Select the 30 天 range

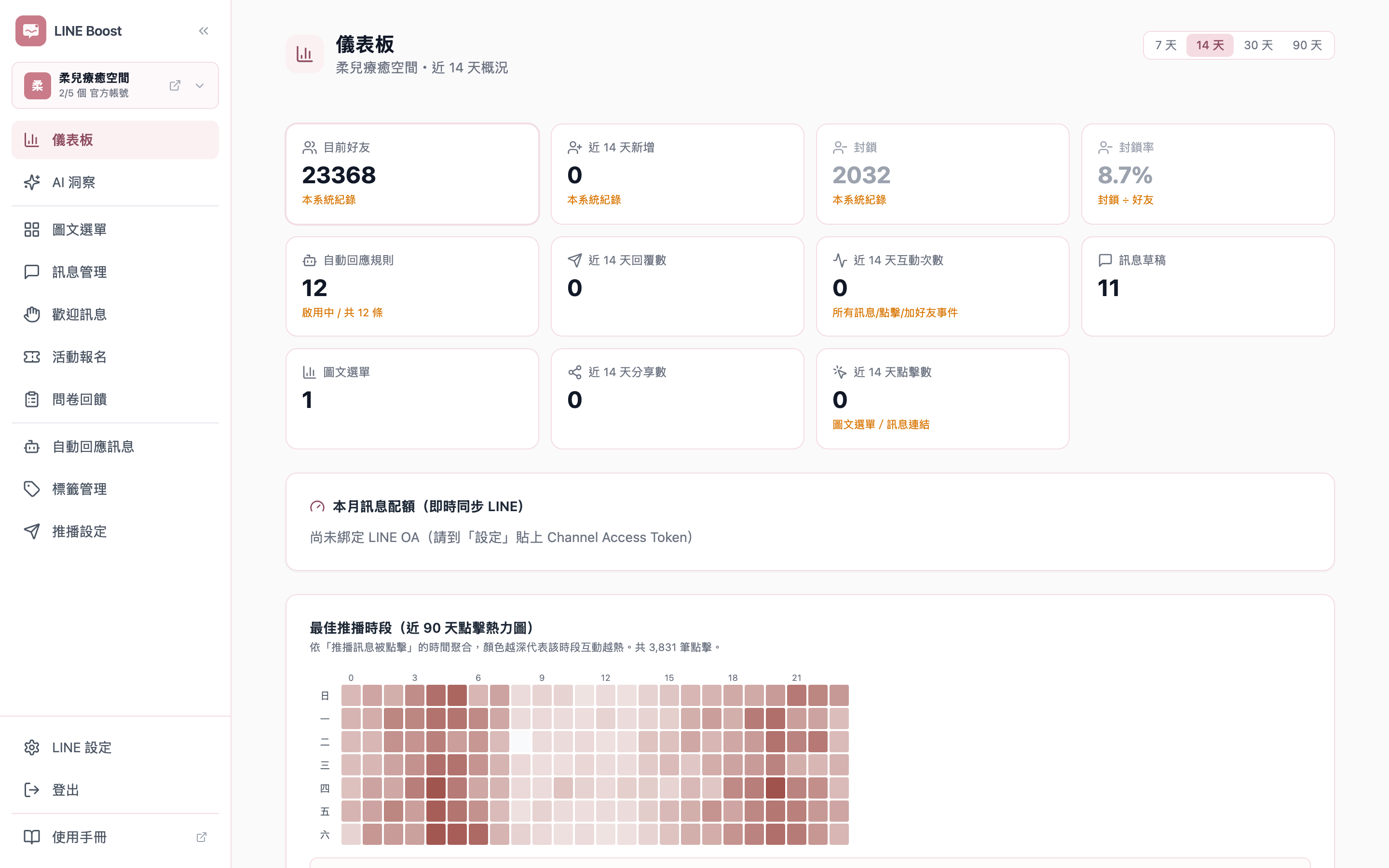(x=1258, y=45)
